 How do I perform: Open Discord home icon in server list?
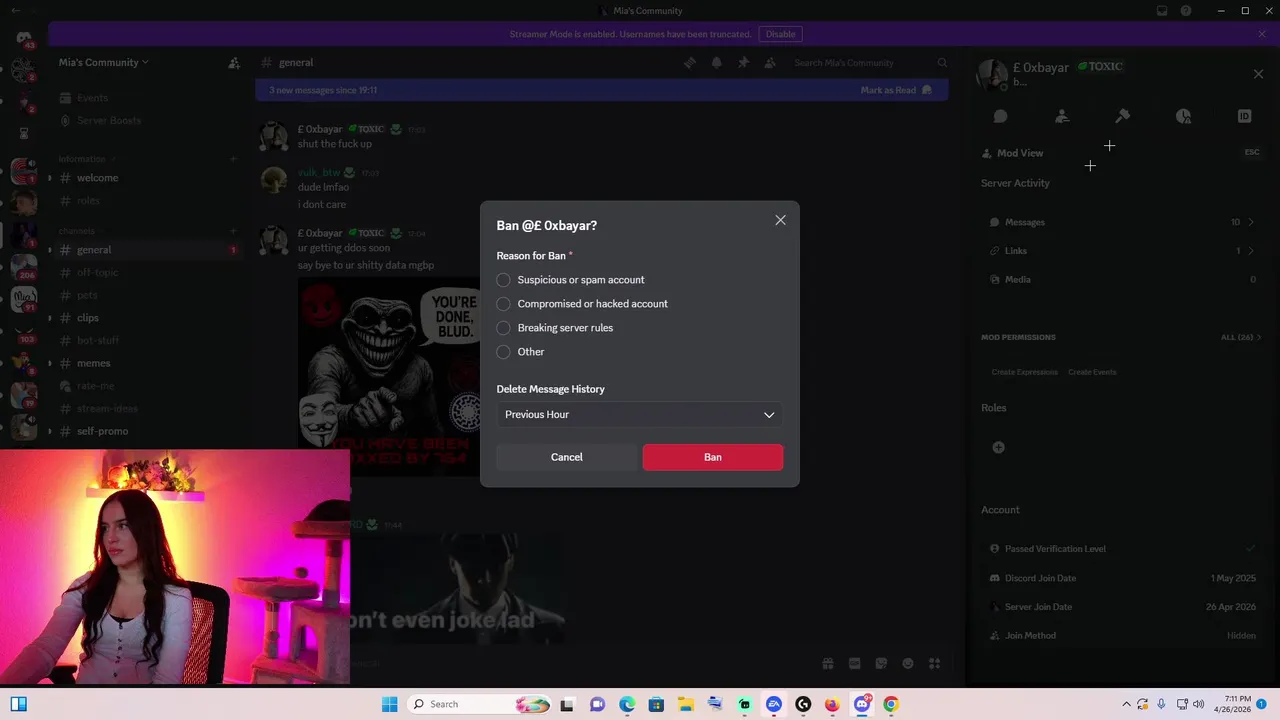pos(24,40)
